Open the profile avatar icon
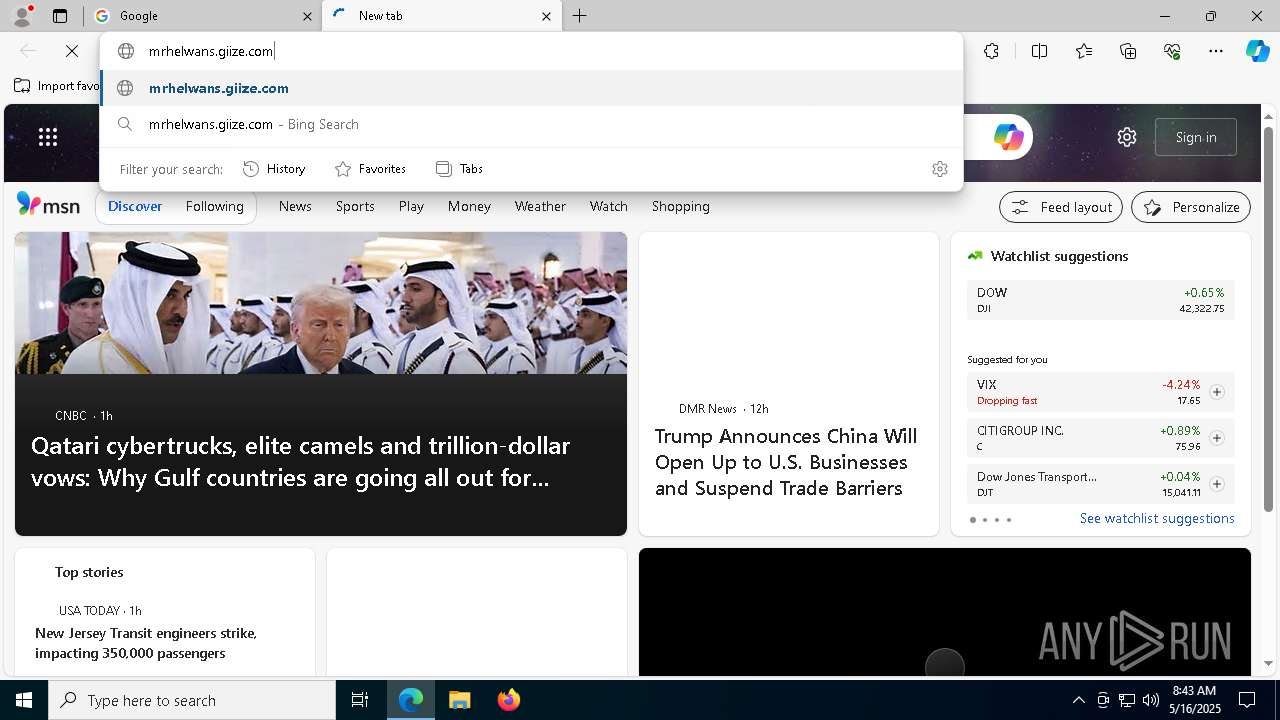 tap(21, 15)
